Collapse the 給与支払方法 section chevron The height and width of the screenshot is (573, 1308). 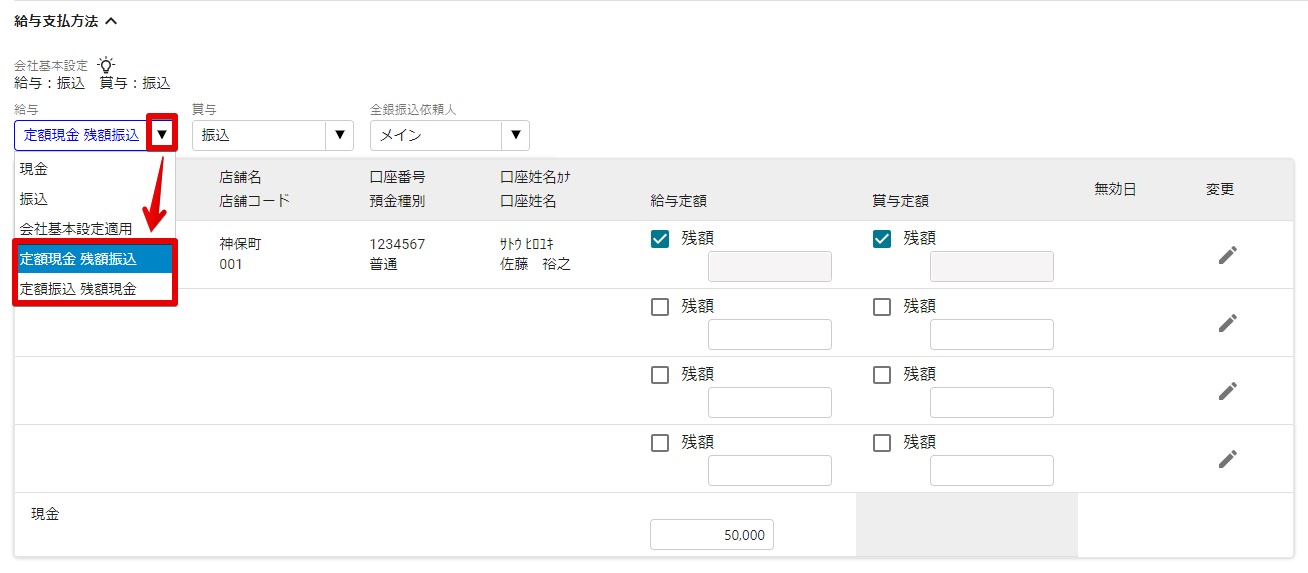[x=111, y=21]
